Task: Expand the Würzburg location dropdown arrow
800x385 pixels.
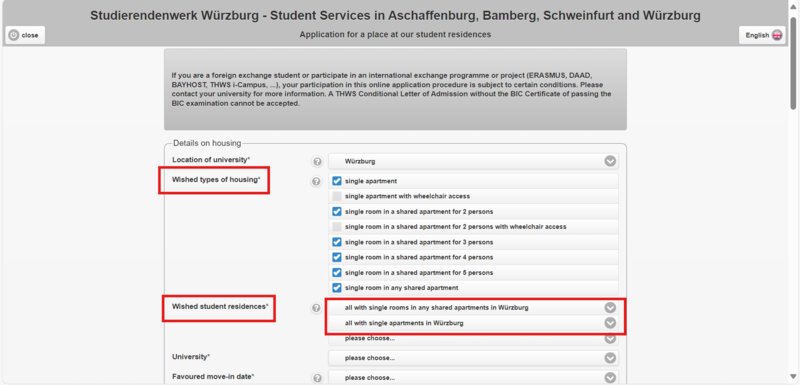Action: (x=610, y=161)
